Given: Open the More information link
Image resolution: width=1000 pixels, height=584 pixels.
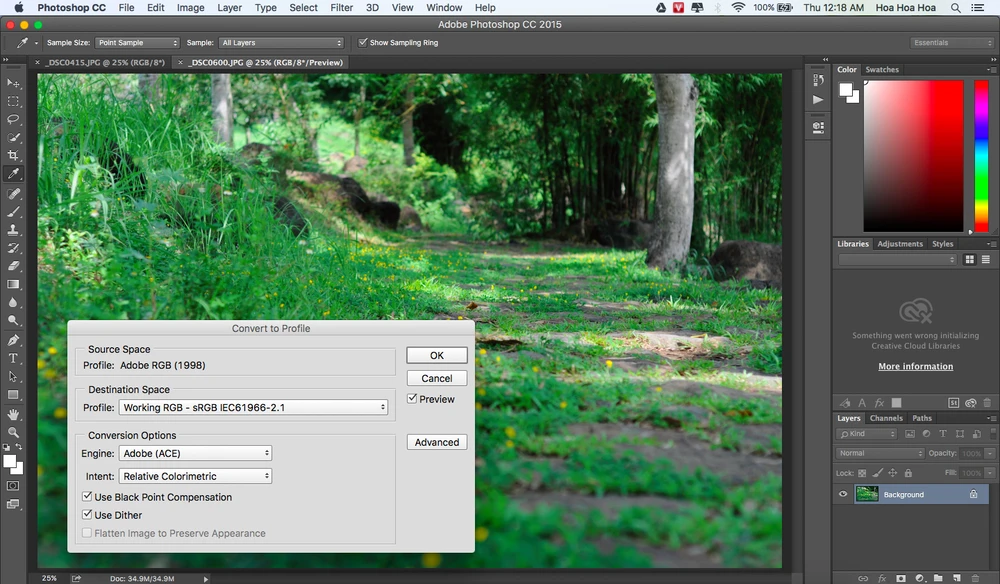Looking at the screenshot, I should pyautogui.click(x=915, y=367).
